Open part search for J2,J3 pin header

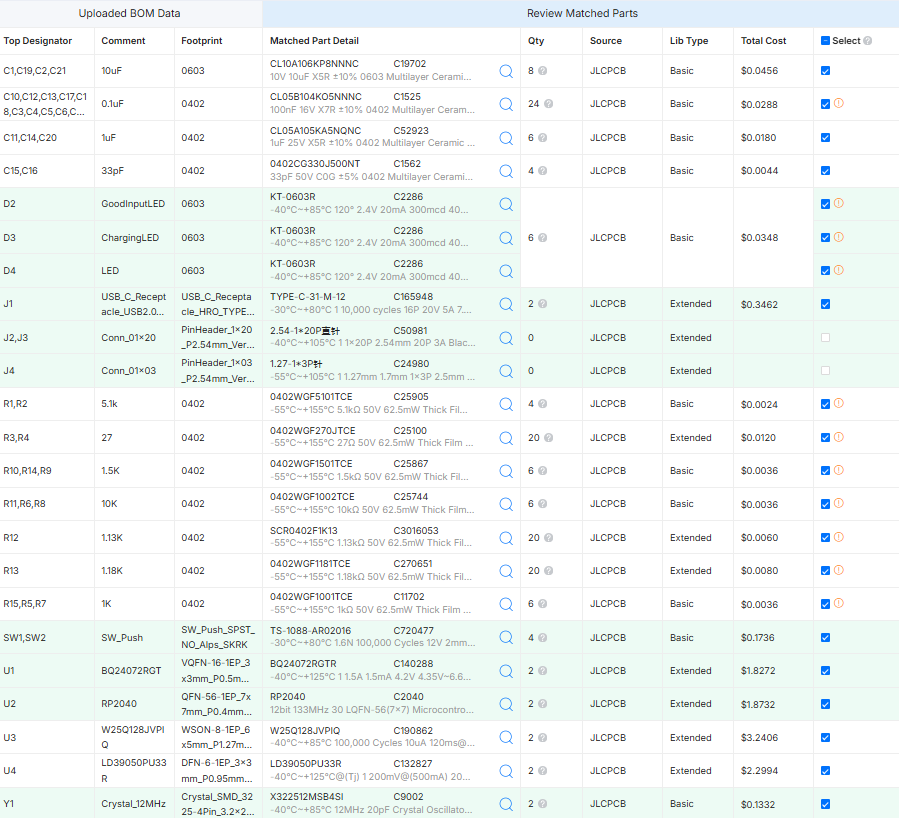506,338
